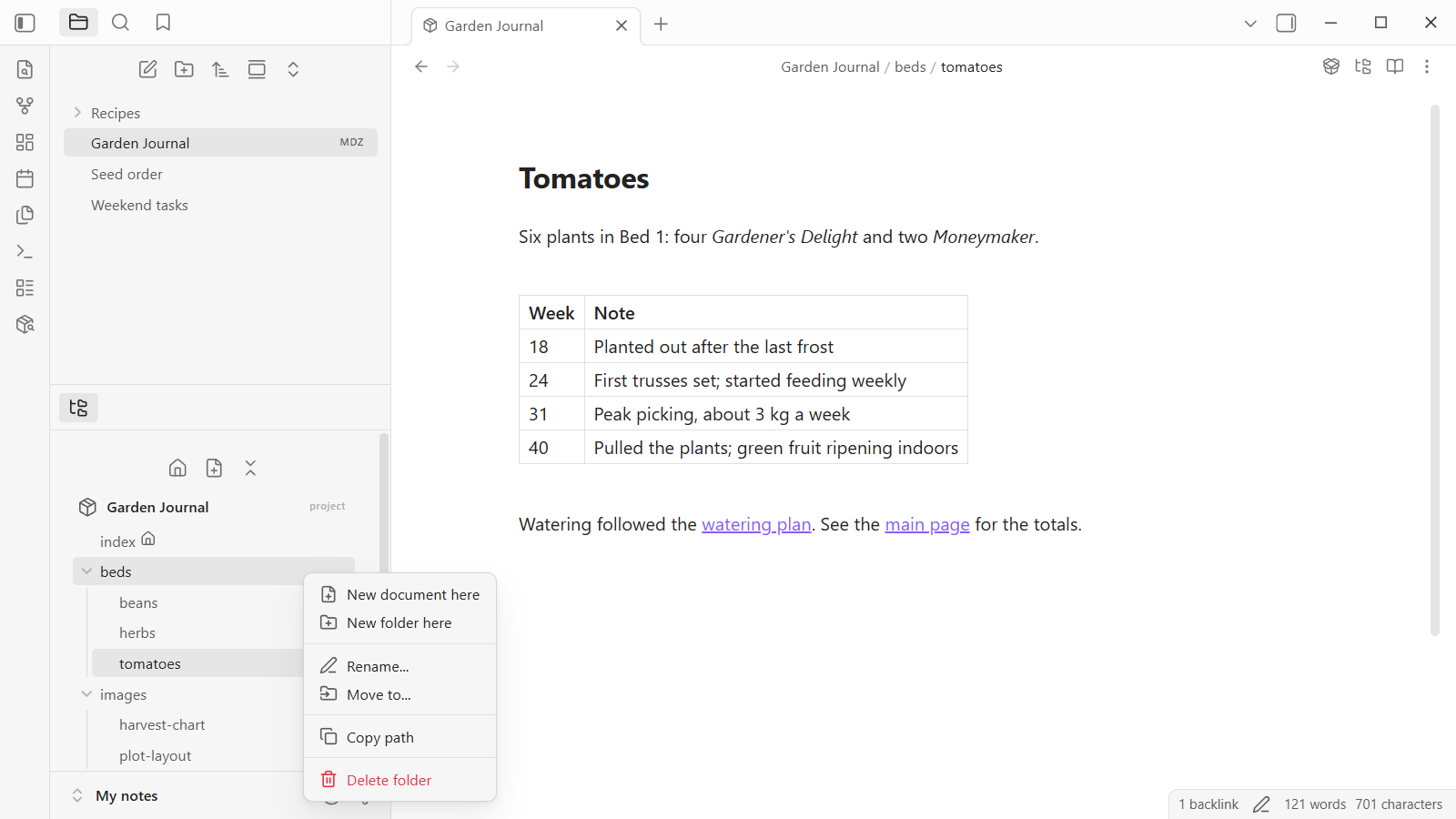
Task: Open a new tab with plus icon
Action: [x=662, y=25]
